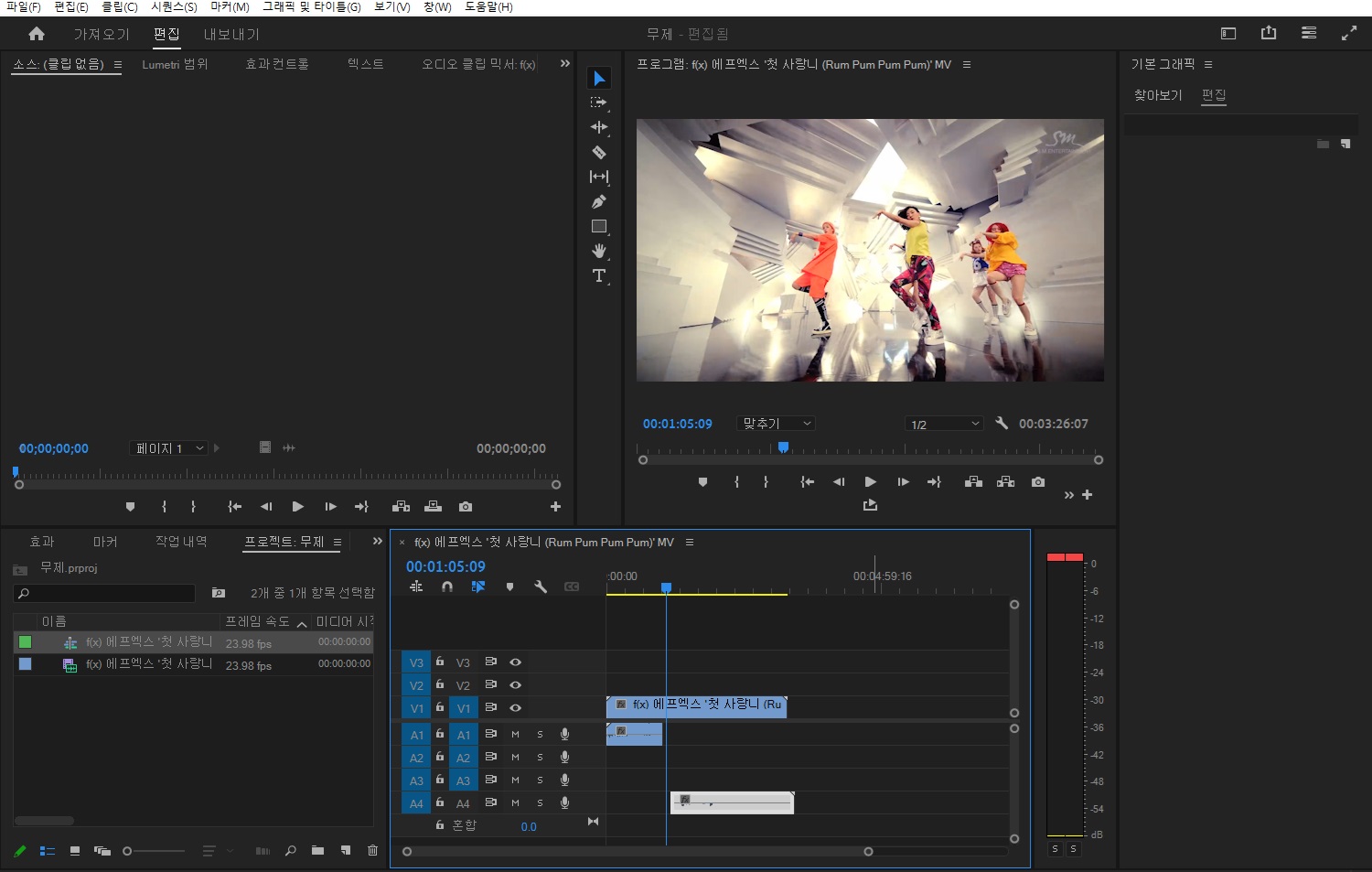1372x872 pixels.
Task: Click the Home icon
Action: pyautogui.click(x=37, y=34)
